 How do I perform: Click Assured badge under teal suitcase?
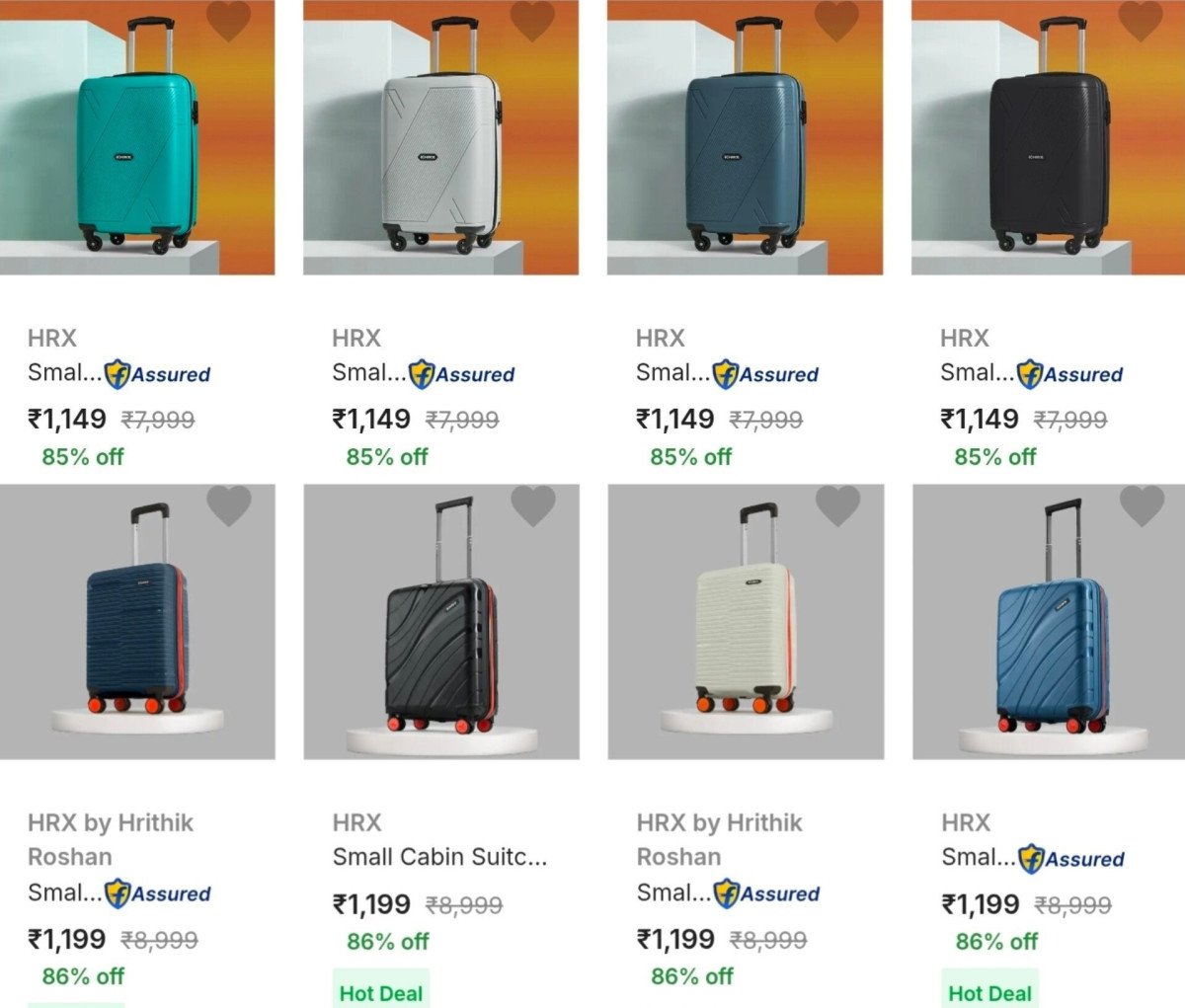coord(158,374)
